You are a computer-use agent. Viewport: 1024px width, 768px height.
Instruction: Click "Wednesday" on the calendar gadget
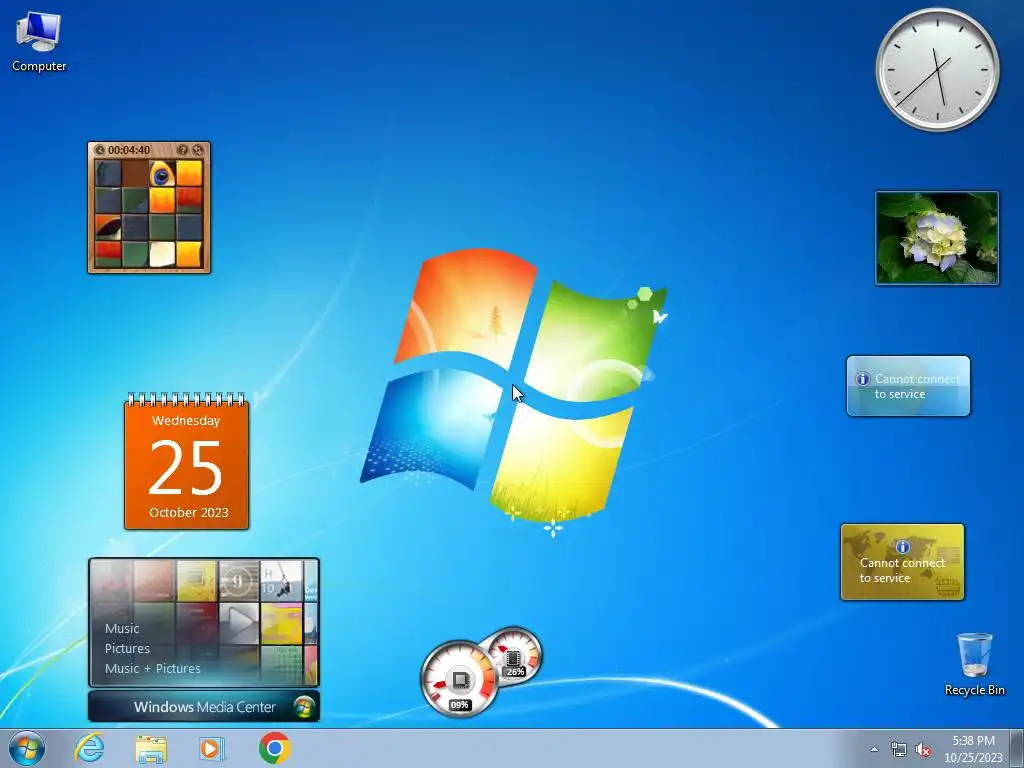tap(186, 421)
